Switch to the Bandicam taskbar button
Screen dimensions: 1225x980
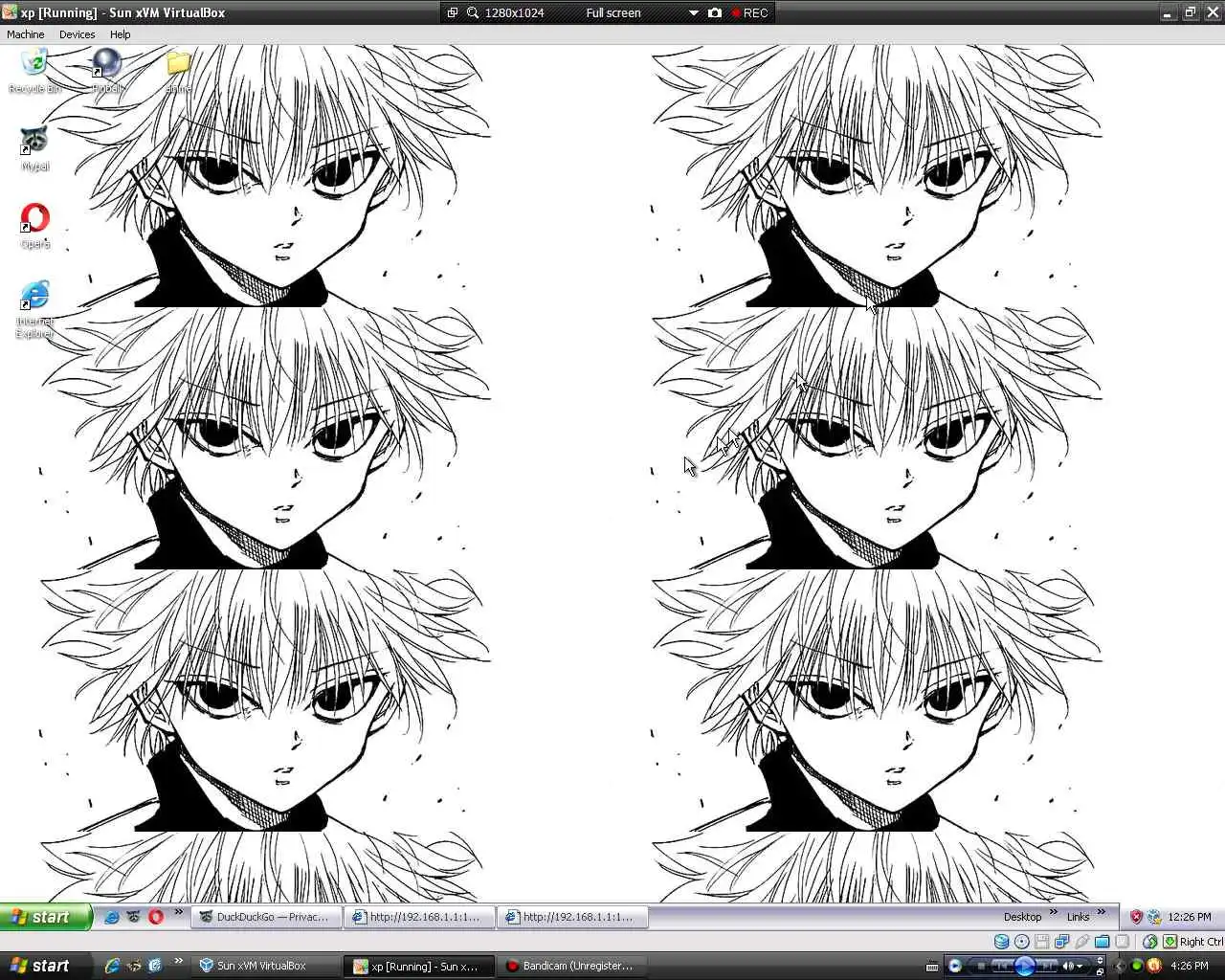[x=574, y=966]
